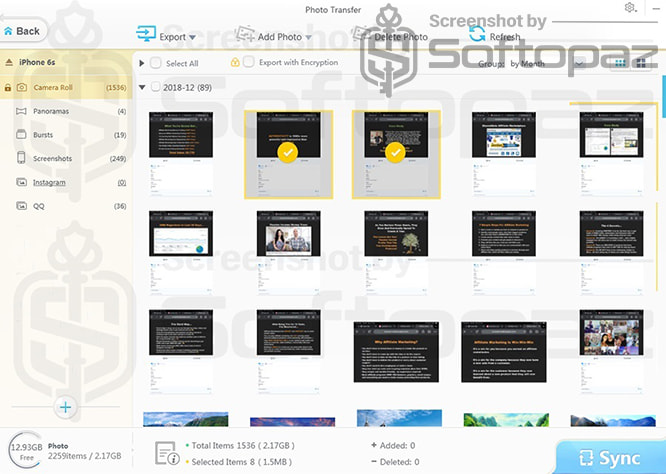The height and width of the screenshot is (474, 666).
Task: Deselect the second checked thumbnail
Action: coord(288,154)
